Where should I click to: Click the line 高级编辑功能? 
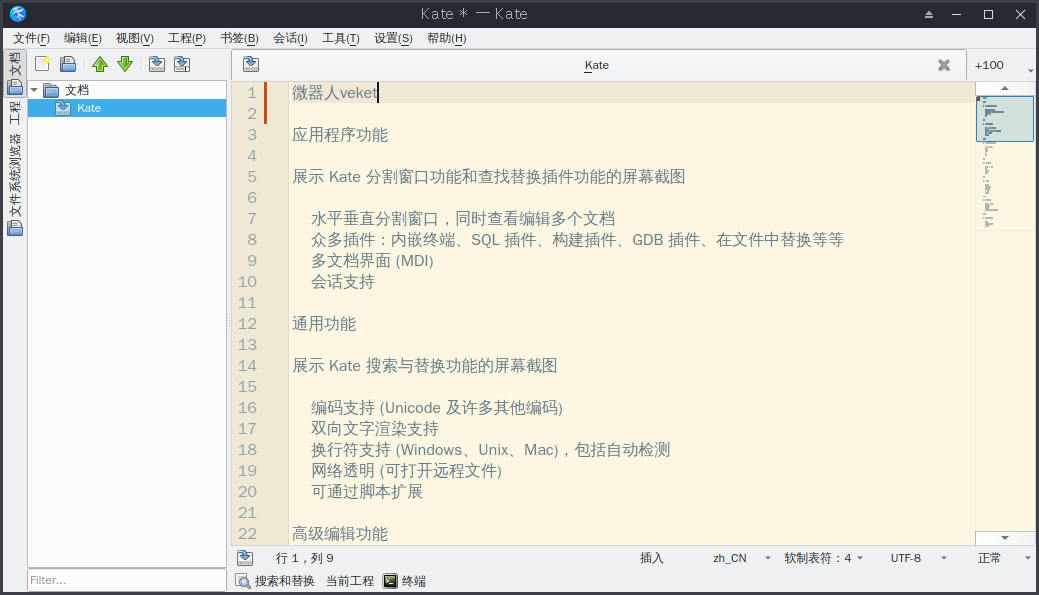(x=340, y=533)
